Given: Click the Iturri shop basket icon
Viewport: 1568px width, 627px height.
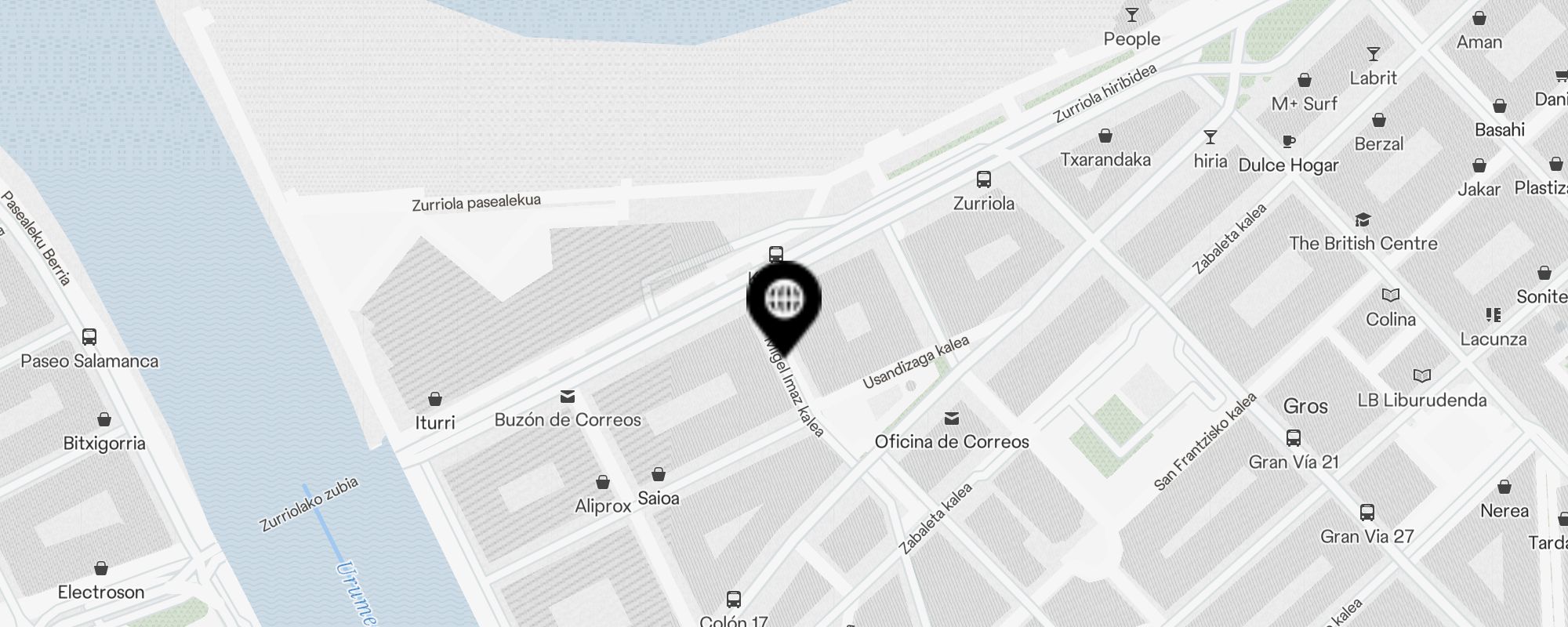Looking at the screenshot, I should [435, 399].
